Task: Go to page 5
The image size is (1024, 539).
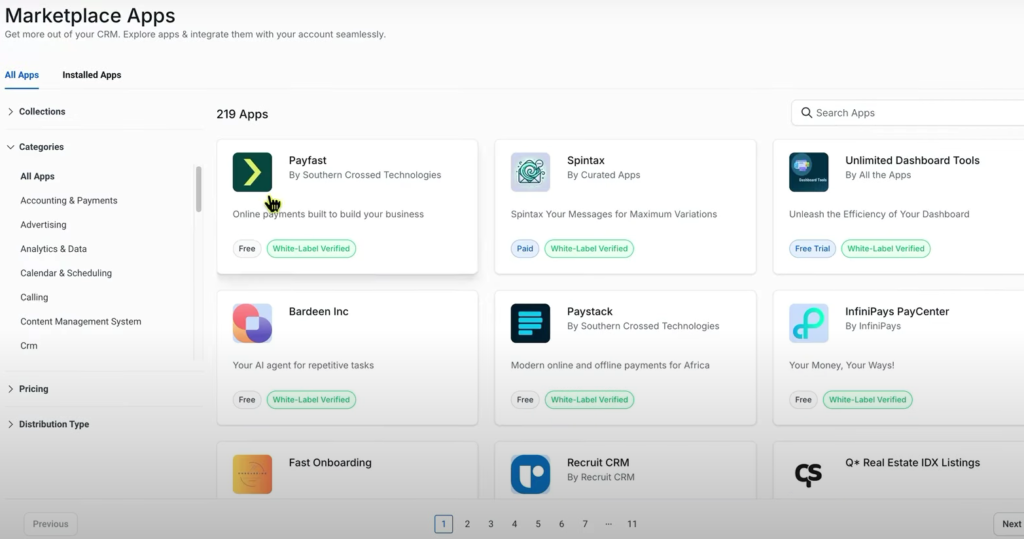Action: (x=537, y=524)
